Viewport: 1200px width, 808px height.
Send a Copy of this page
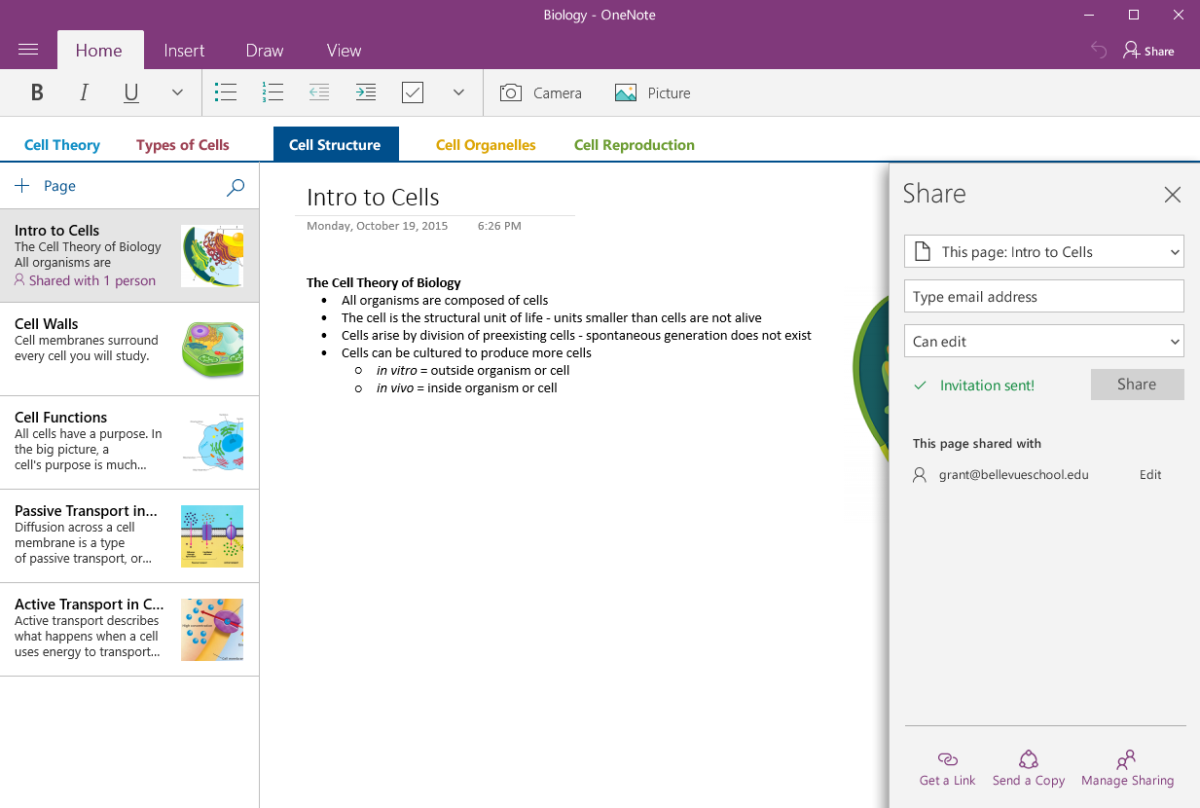1028,768
